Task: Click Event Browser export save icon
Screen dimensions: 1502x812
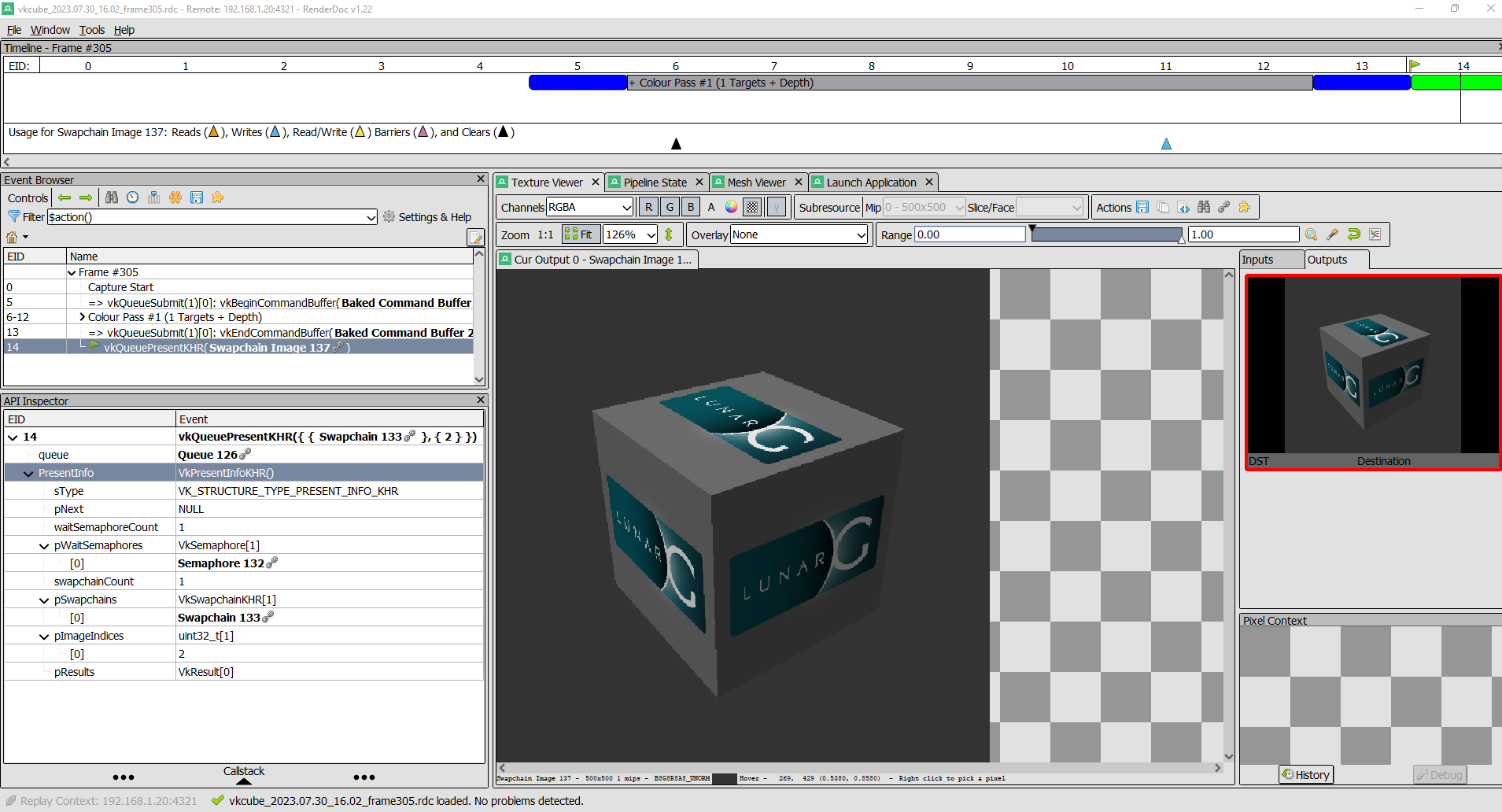Action: click(197, 197)
